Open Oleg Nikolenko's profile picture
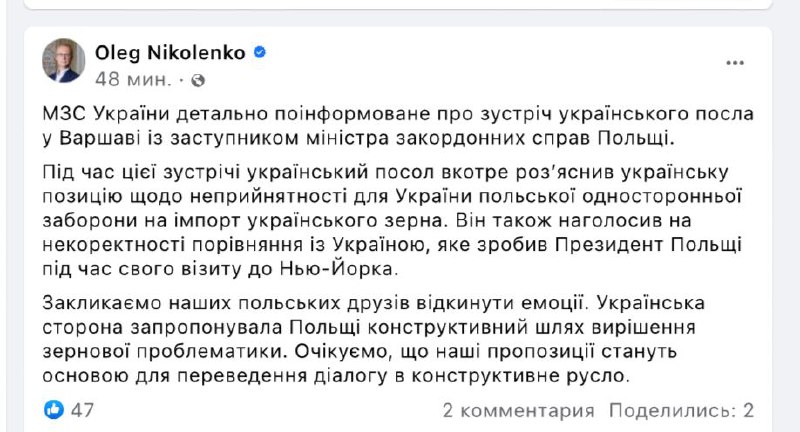The height and width of the screenshot is (432, 800). click(63, 61)
